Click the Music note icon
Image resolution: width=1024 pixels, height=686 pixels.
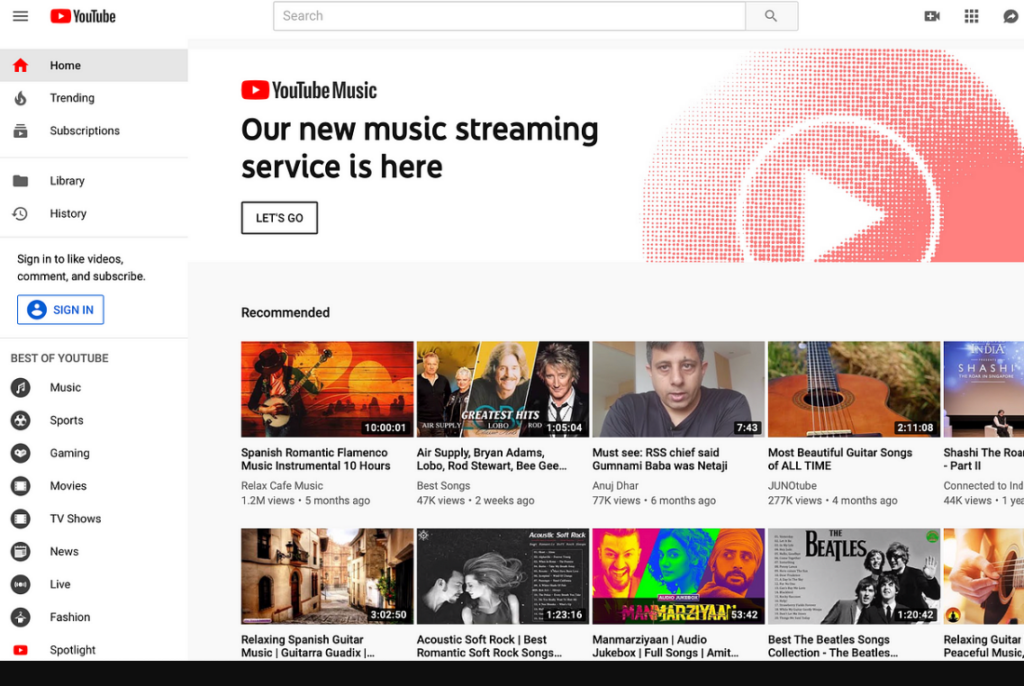[20, 387]
